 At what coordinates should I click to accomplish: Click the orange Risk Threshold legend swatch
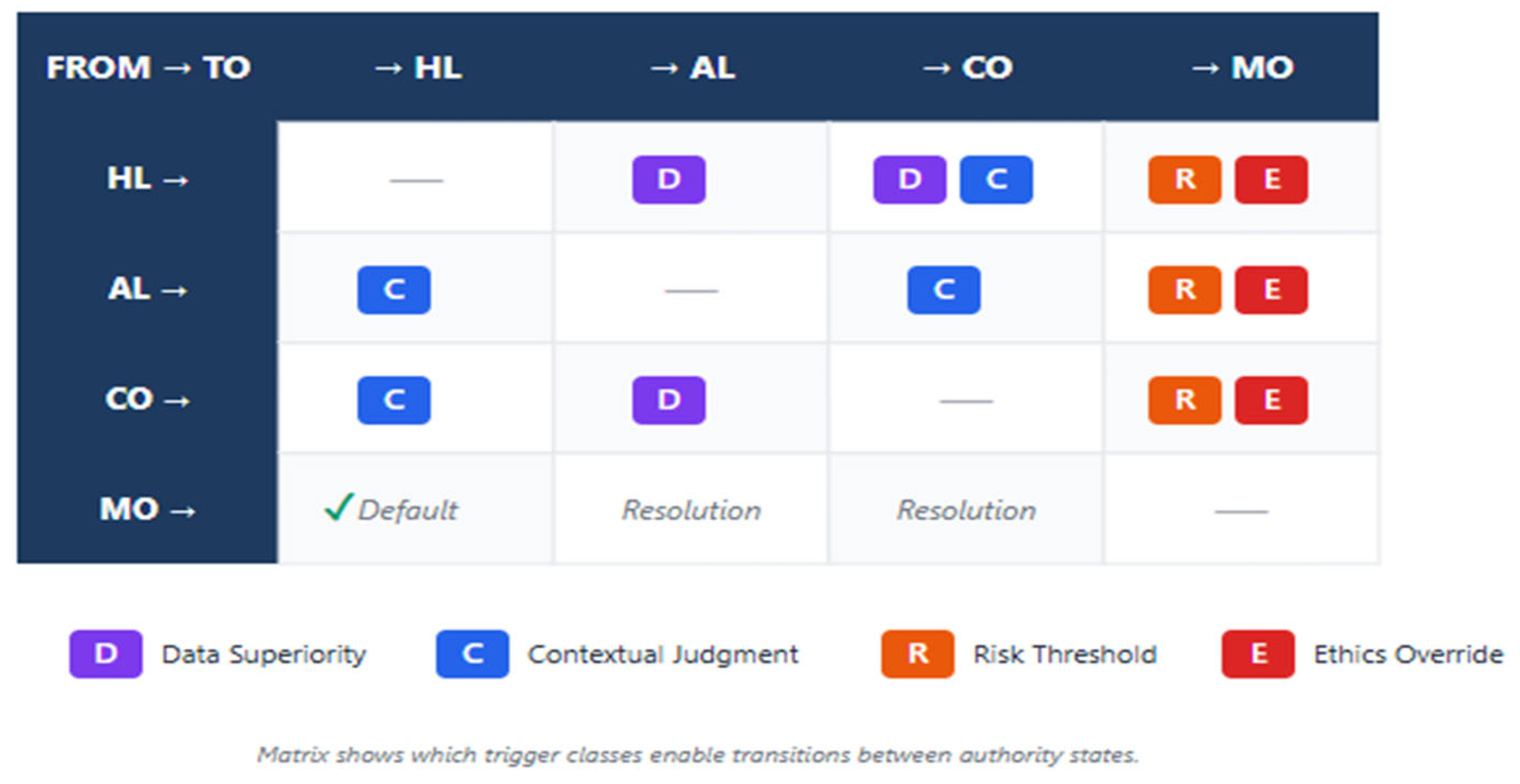(x=918, y=653)
